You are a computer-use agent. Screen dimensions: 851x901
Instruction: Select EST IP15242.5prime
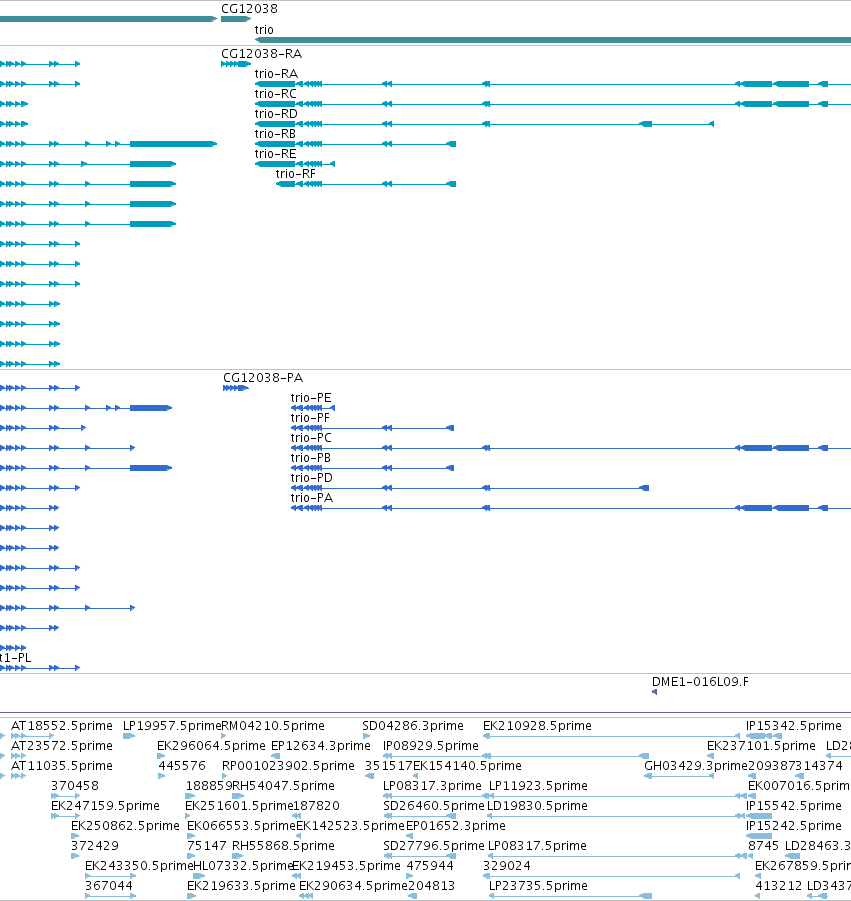(794, 826)
